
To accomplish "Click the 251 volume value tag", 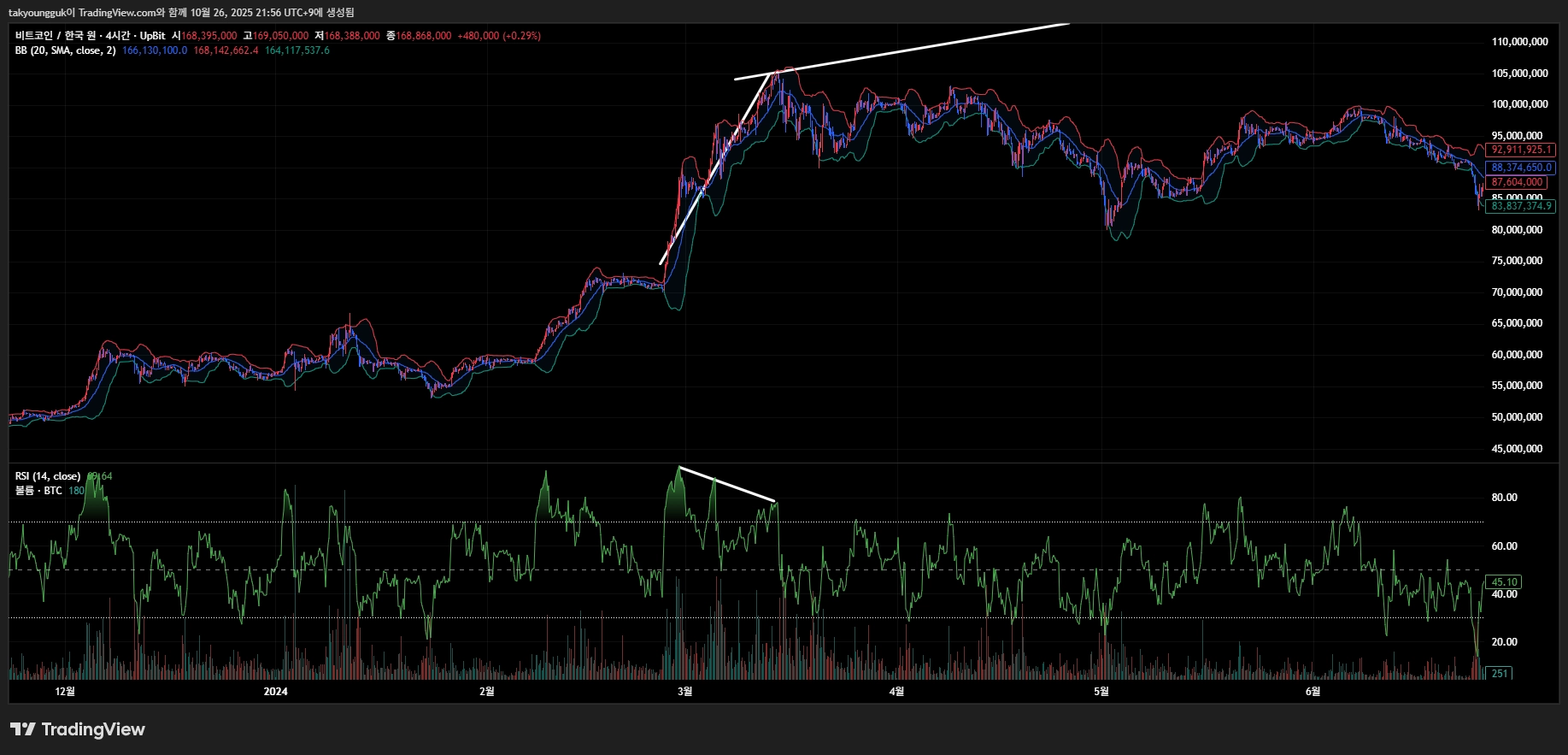I will [x=1500, y=674].
